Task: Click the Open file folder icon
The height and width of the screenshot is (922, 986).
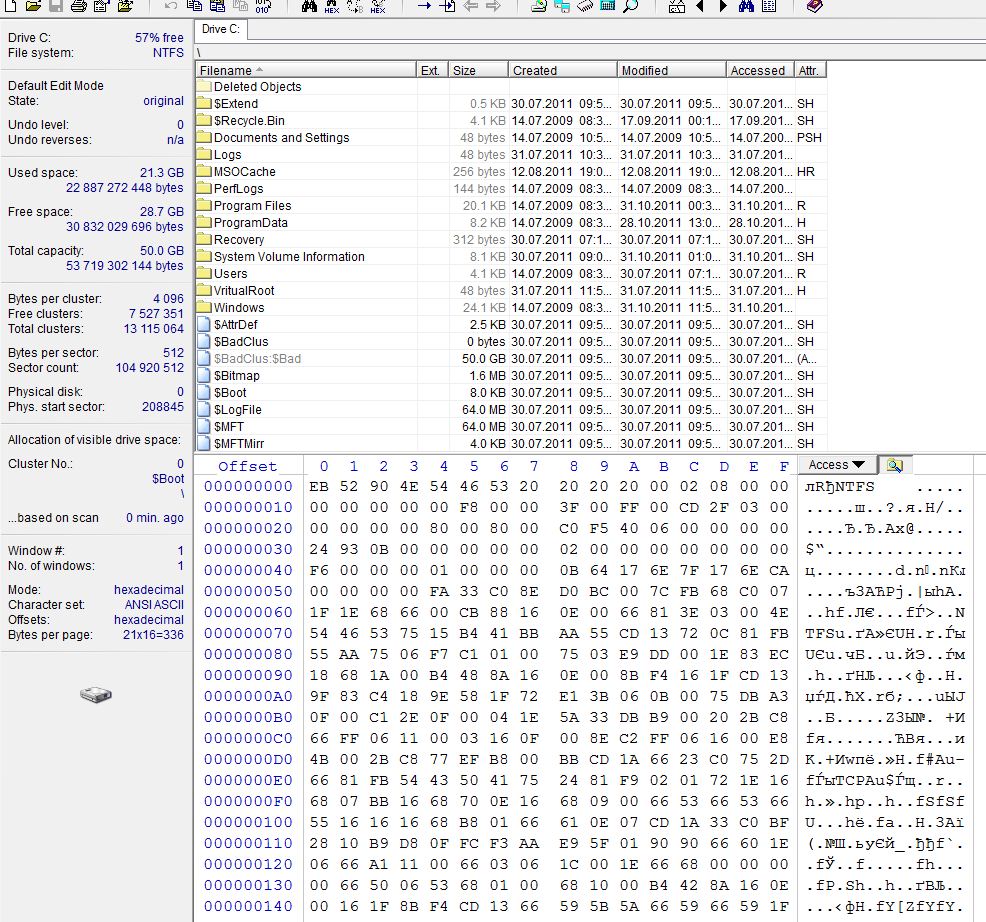Action: [33, 6]
